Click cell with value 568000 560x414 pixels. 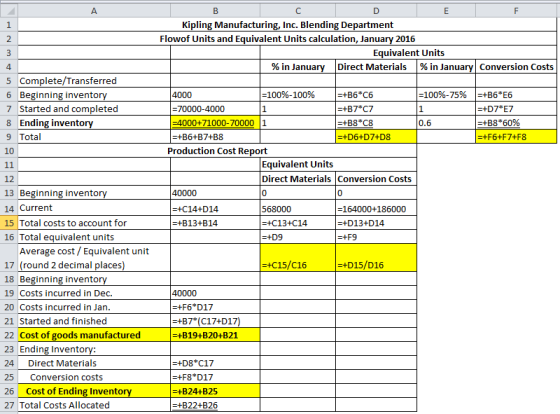click(x=298, y=209)
